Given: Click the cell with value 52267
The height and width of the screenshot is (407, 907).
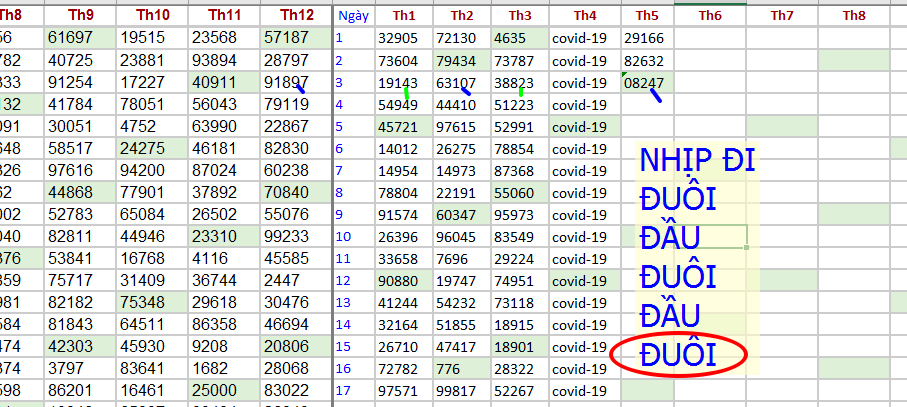Looking at the screenshot, I should [x=520, y=391].
